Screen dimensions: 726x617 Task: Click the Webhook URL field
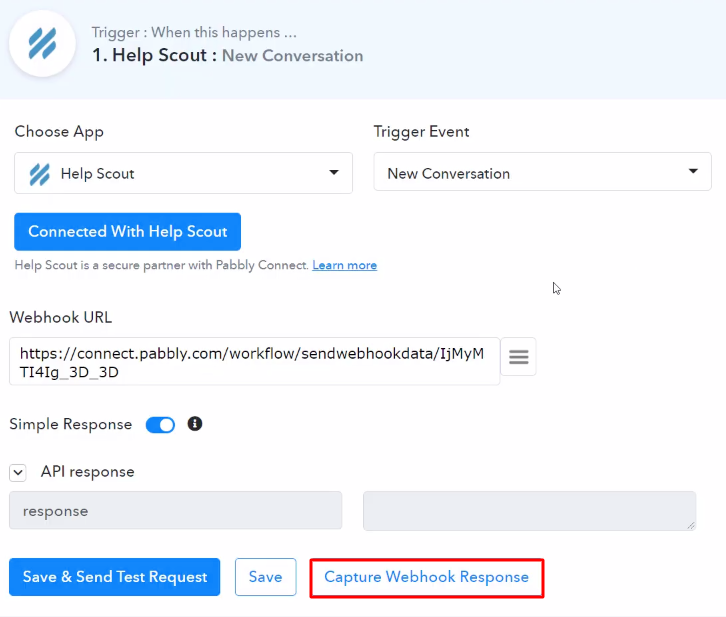(x=254, y=361)
